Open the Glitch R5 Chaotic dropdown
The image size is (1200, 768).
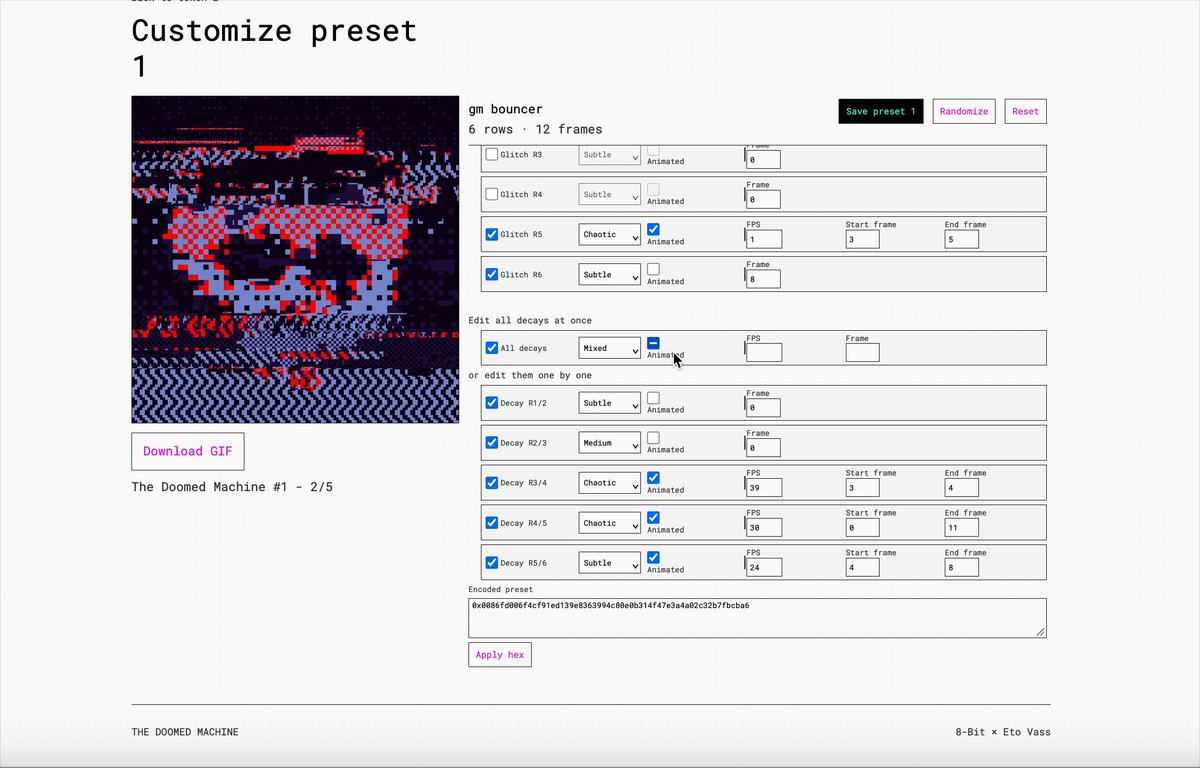tap(610, 235)
